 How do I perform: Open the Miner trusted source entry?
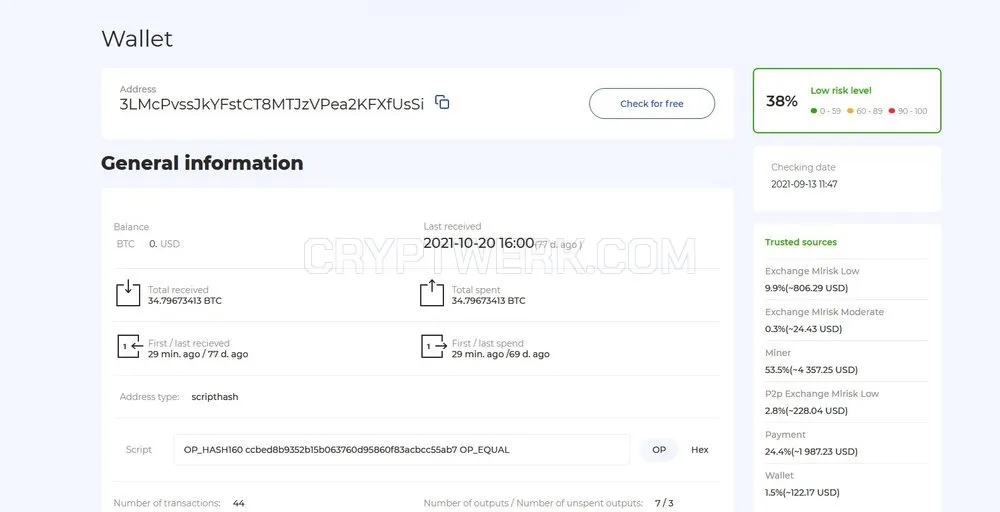click(846, 362)
